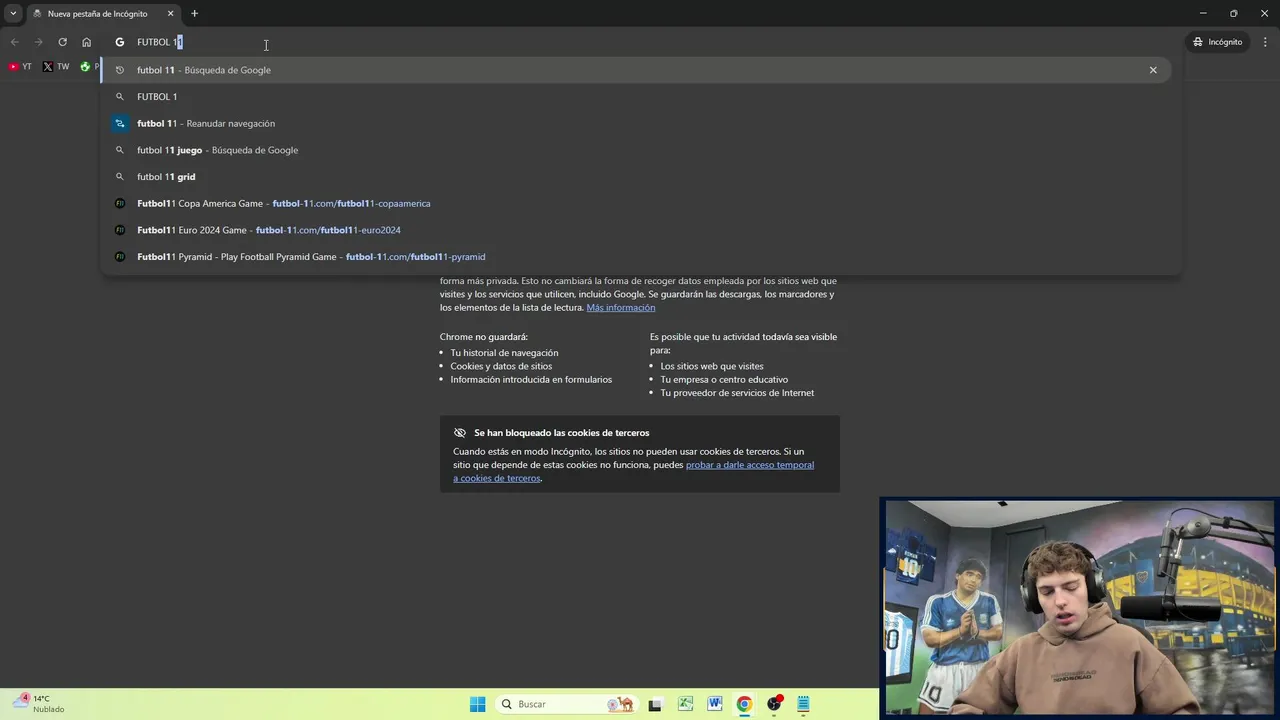Choose futbol 11 Búsqueda de Google suggestion
Image resolution: width=1280 pixels, height=720 pixels.
point(636,70)
